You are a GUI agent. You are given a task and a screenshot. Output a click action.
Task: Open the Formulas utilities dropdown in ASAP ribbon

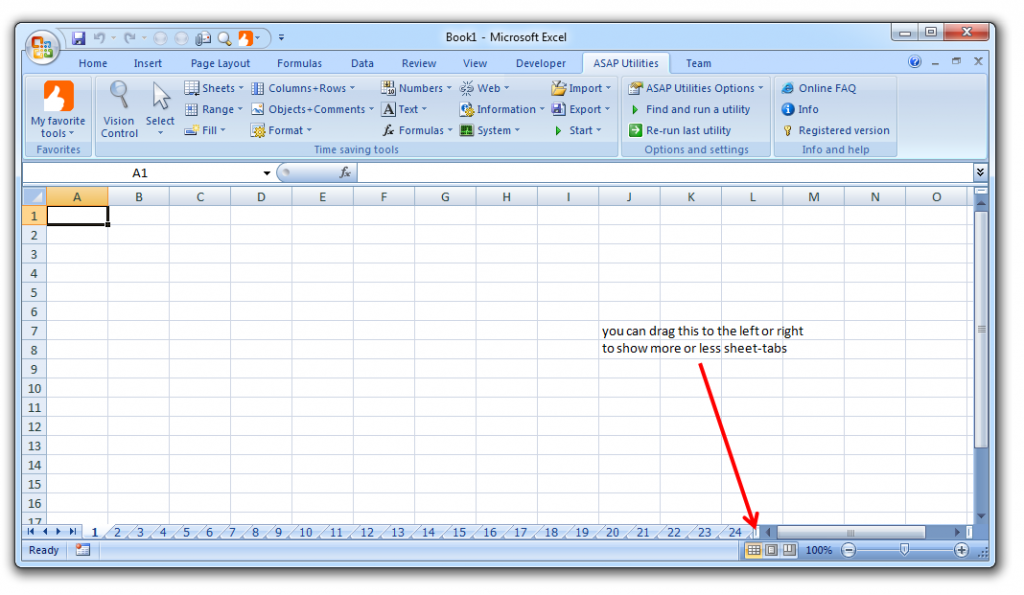pyautogui.click(x=417, y=130)
